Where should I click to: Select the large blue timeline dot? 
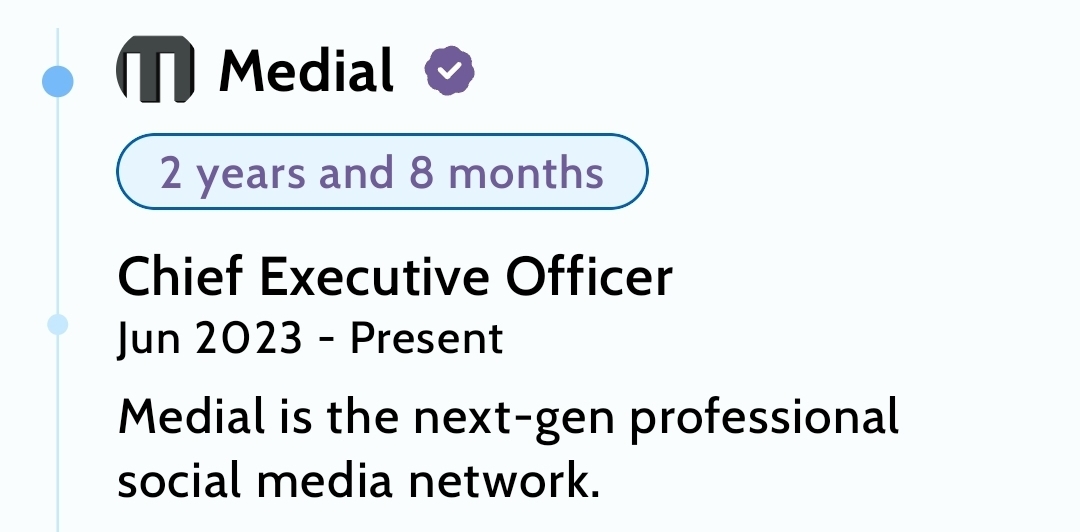tap(58, 81)
